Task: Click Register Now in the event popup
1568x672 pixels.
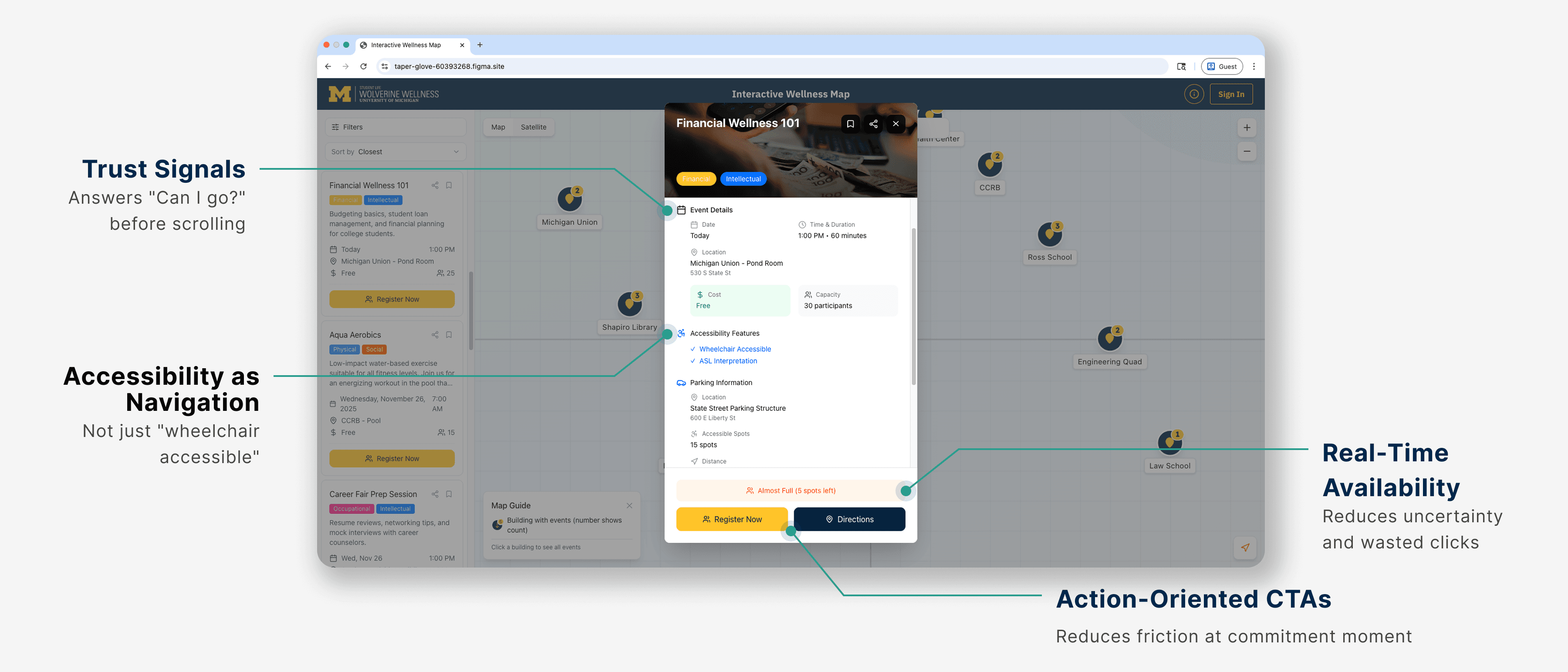Action: tap(732, 519)
